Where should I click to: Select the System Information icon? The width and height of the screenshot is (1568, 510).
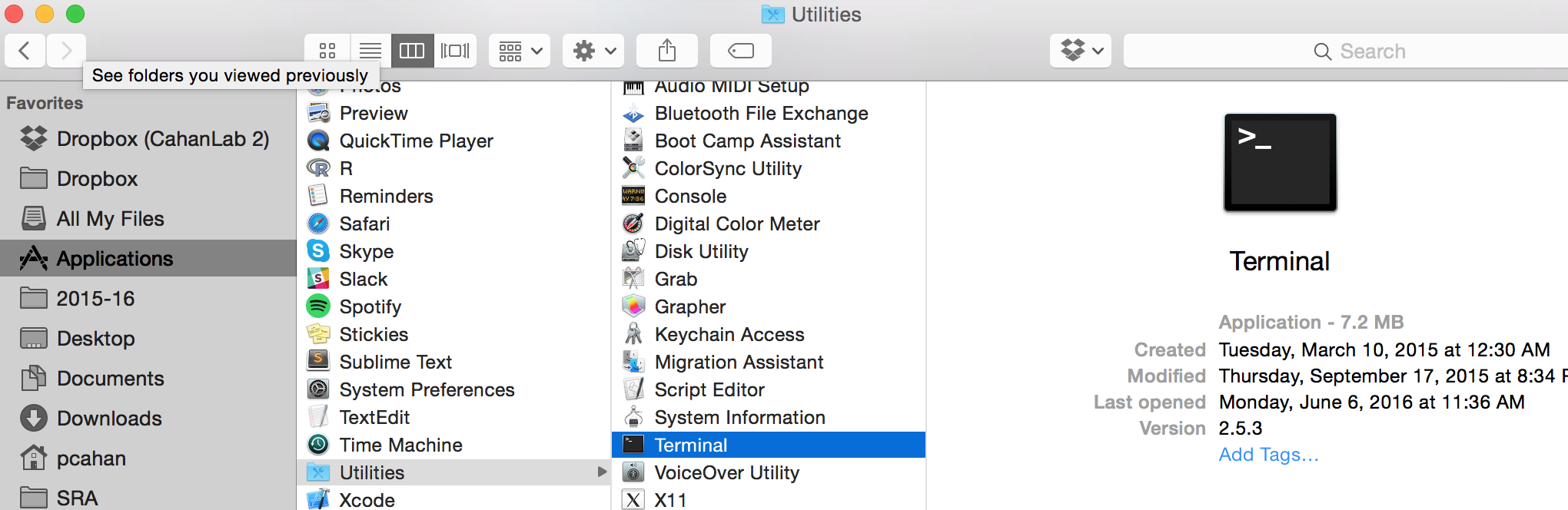(633, 417)
